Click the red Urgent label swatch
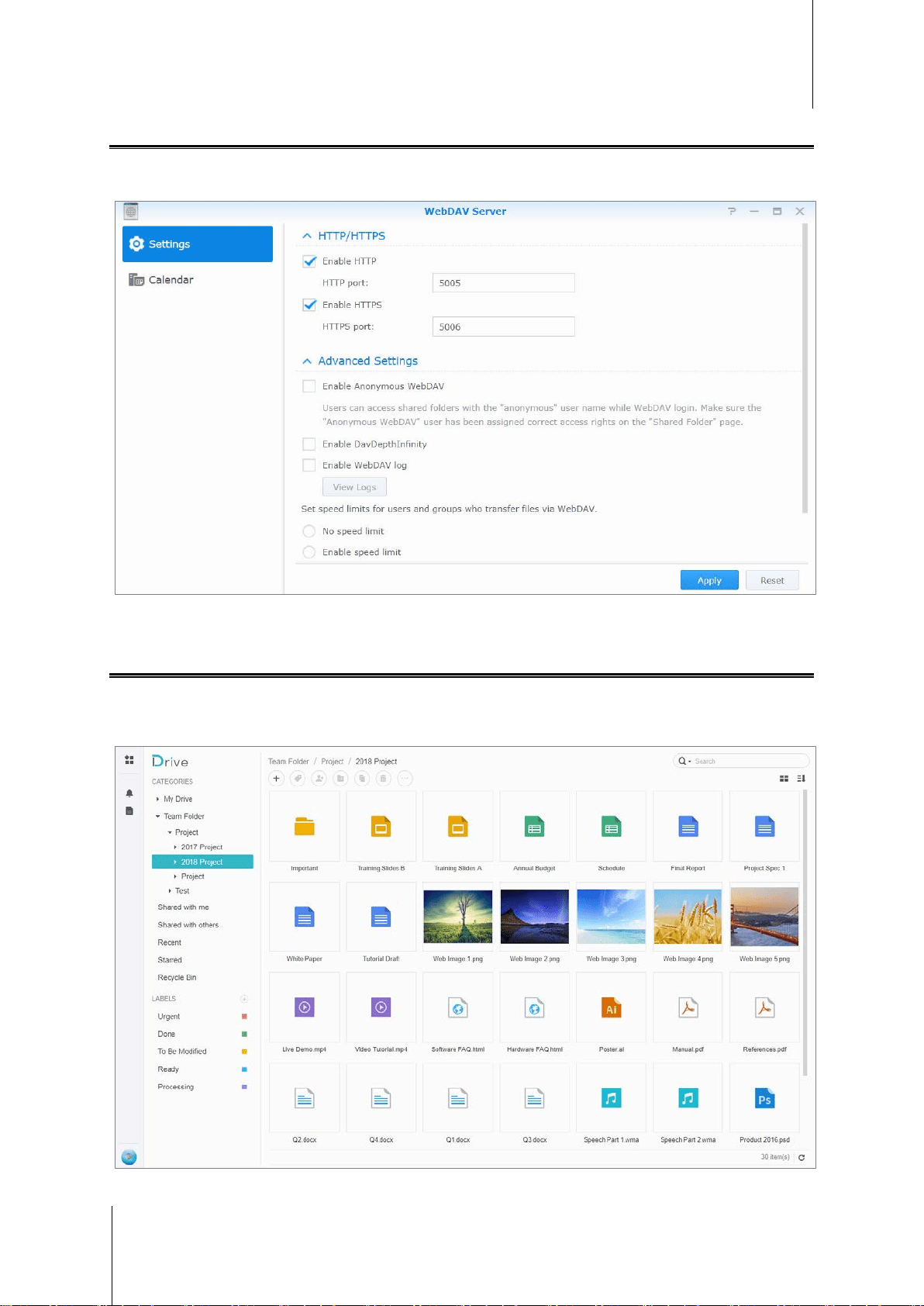The image size is (924, 1306). pos(244,1017)
